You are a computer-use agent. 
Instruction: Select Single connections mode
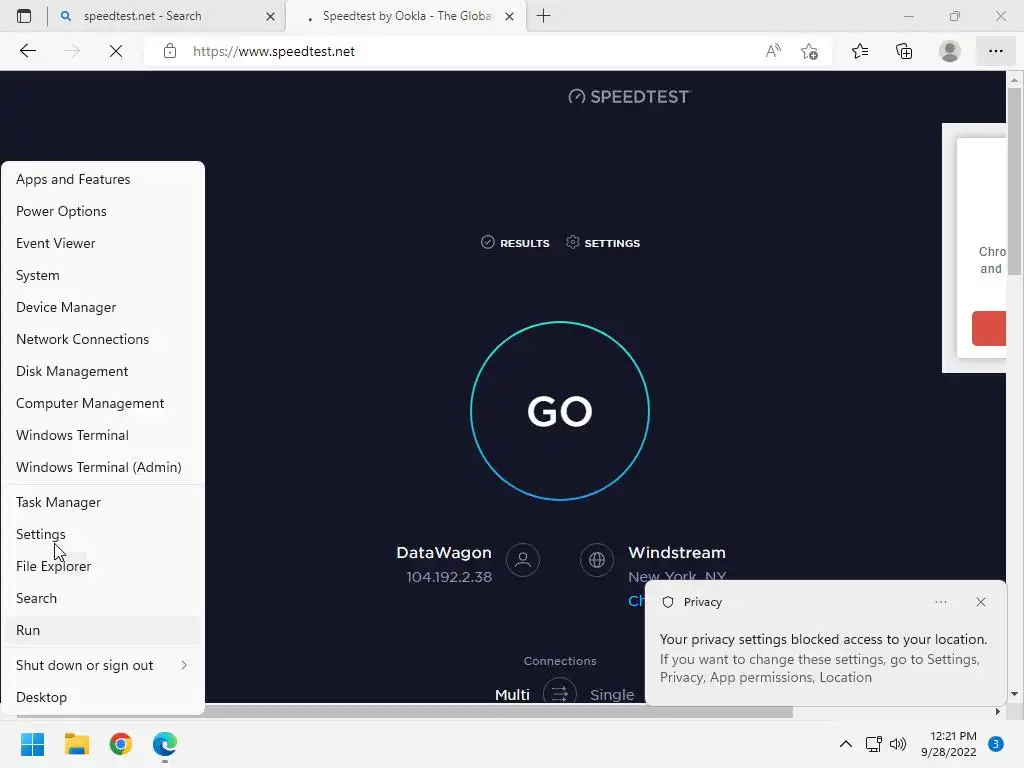pos(612,694)
